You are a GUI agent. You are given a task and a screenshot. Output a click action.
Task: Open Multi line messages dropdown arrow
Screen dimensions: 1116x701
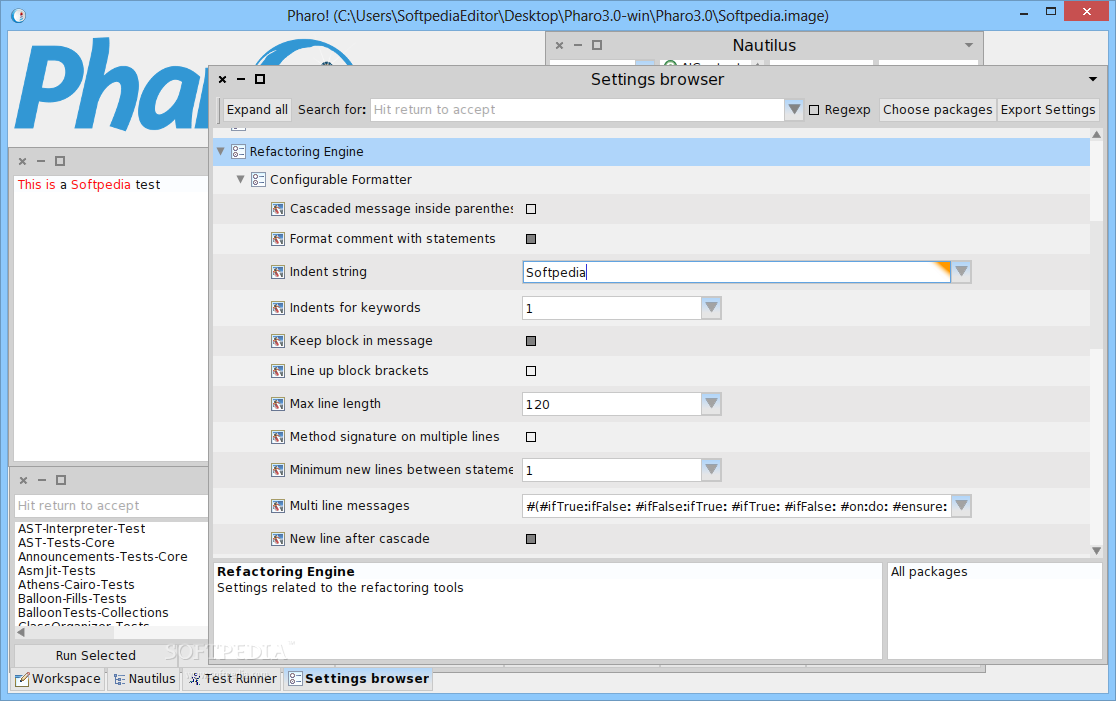[x=962, y=506]
